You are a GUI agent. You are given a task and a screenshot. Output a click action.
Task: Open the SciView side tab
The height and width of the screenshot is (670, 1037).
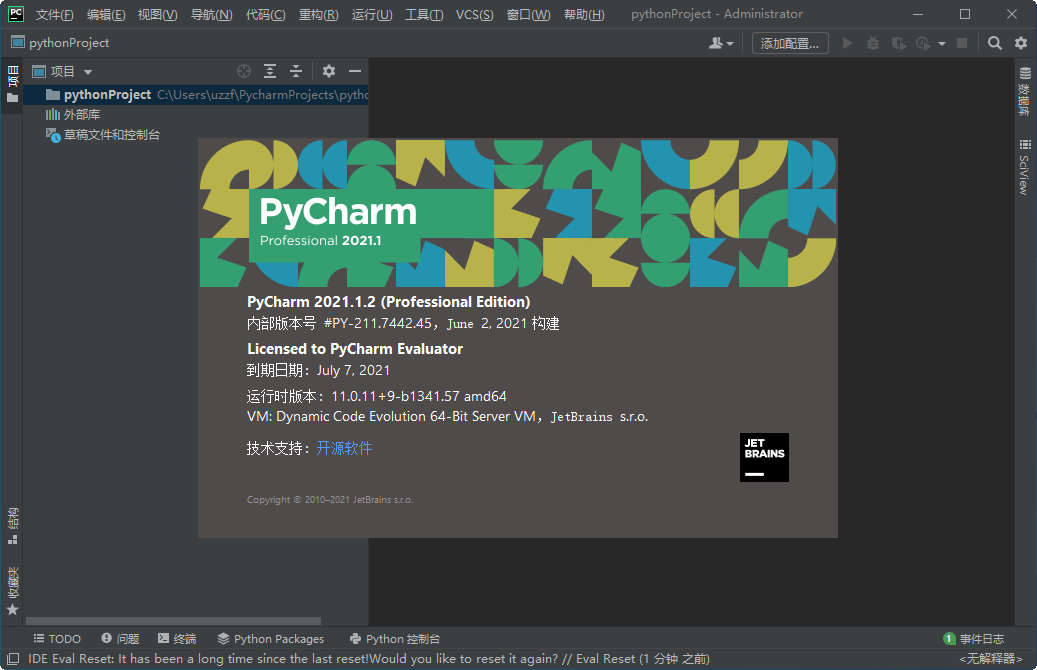coord(1024,167)
